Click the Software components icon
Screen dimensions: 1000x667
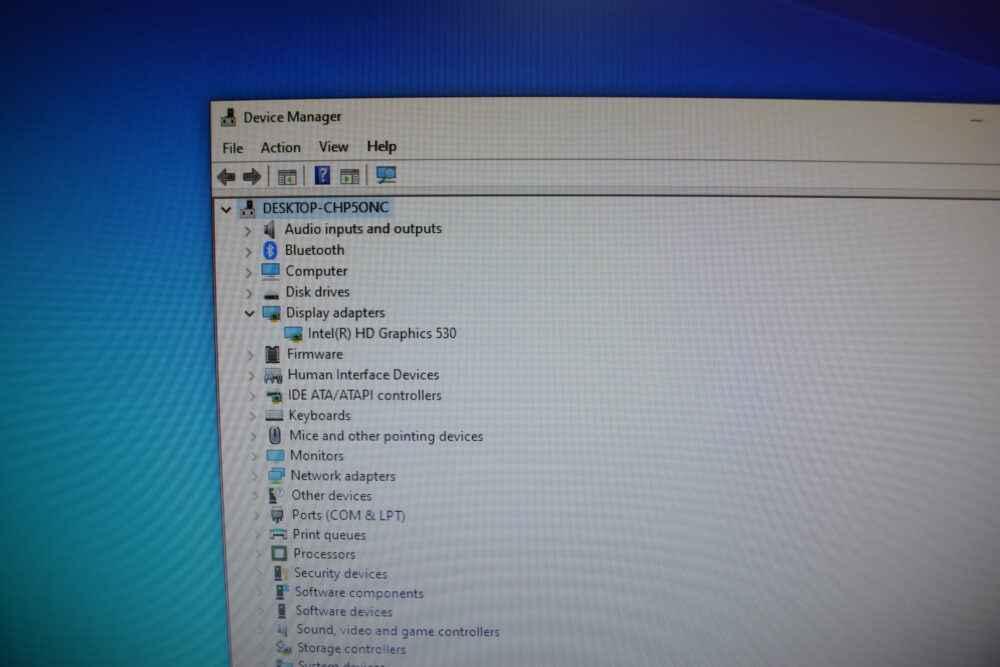click(x=281, y=592)
